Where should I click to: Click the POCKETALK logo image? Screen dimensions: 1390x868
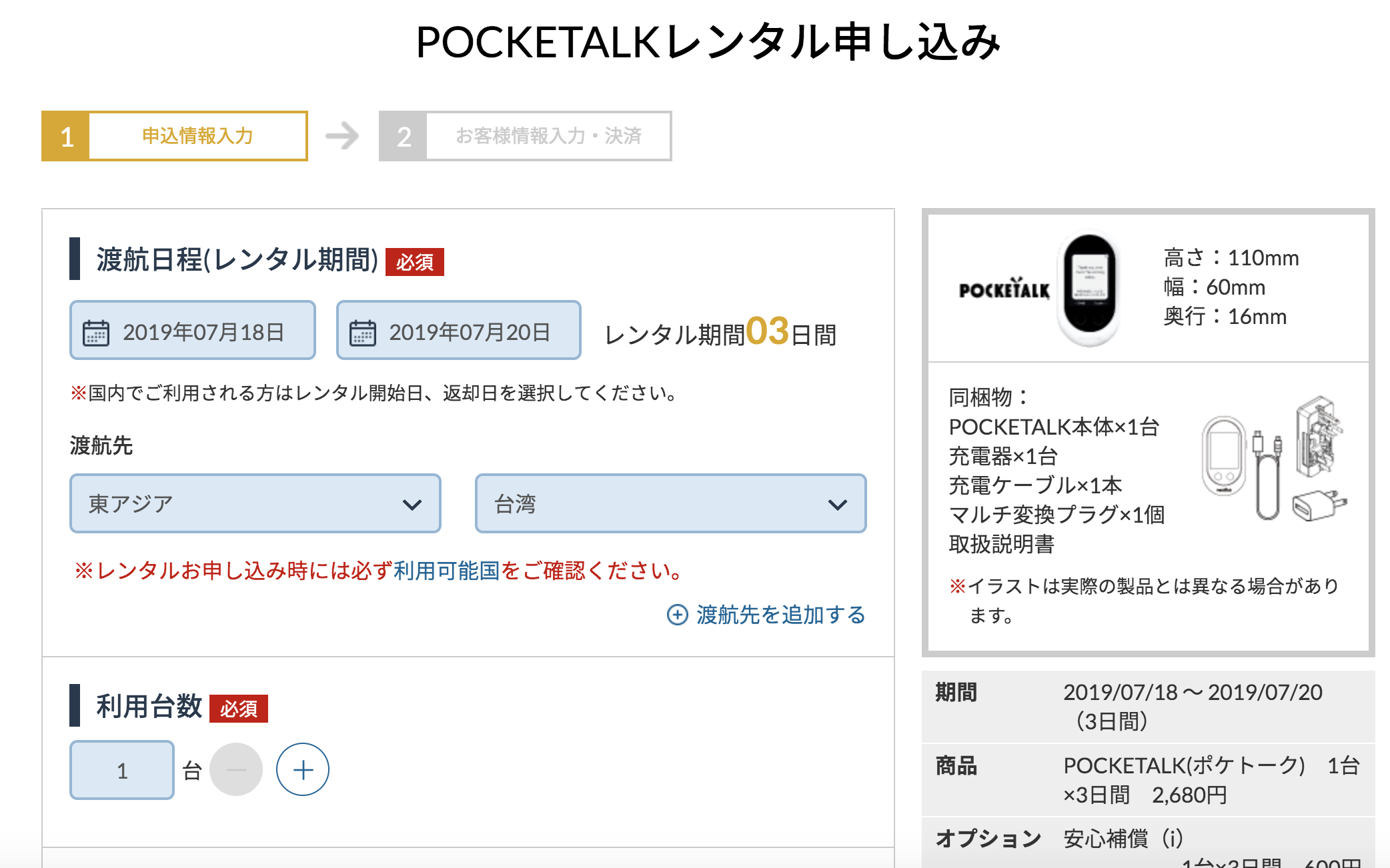point(1004,288)
